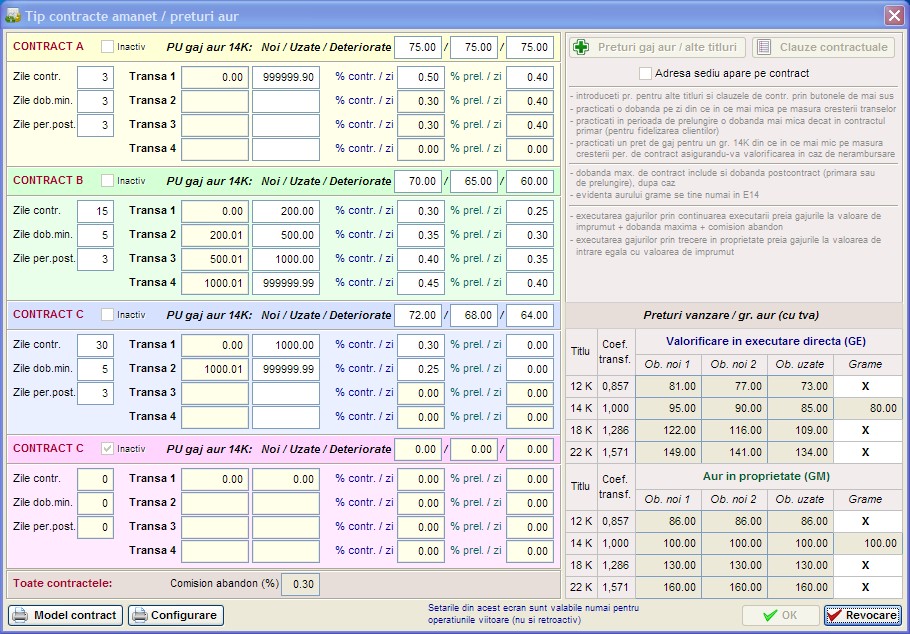Click the plus icon on Preturi gaj aur
The height and width of the screenshot is (634, 910).
click(580, 47)
